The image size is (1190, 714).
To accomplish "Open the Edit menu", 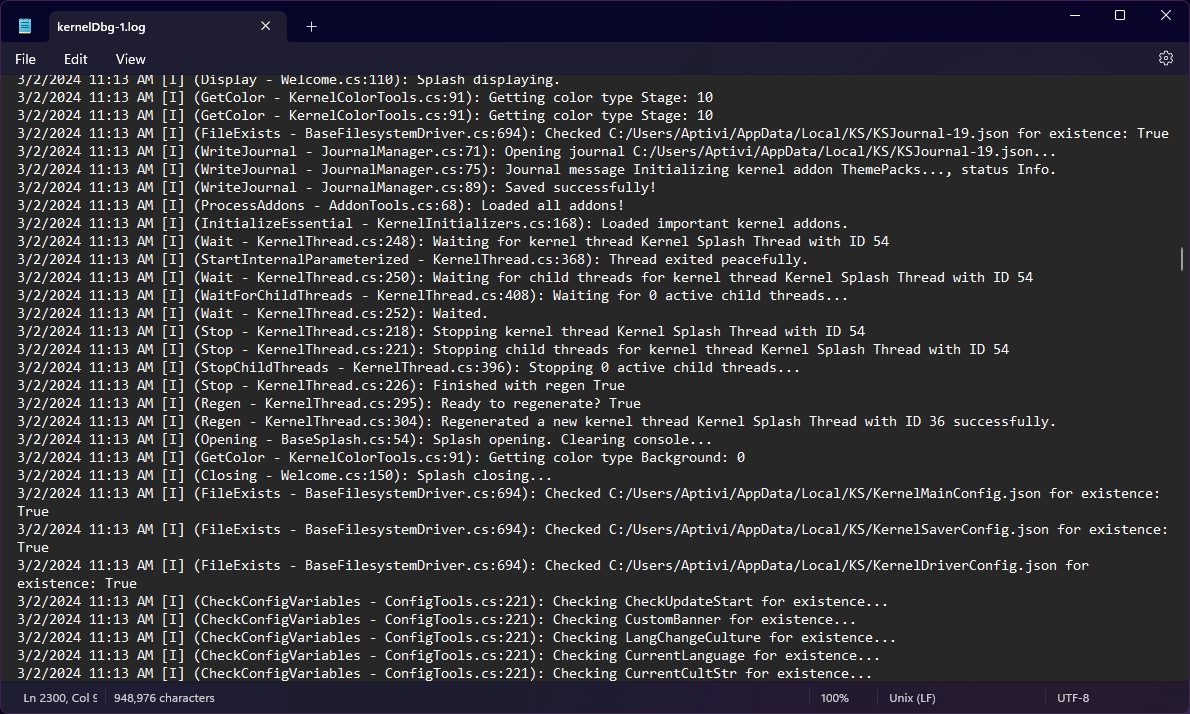I will coord(76,59).
